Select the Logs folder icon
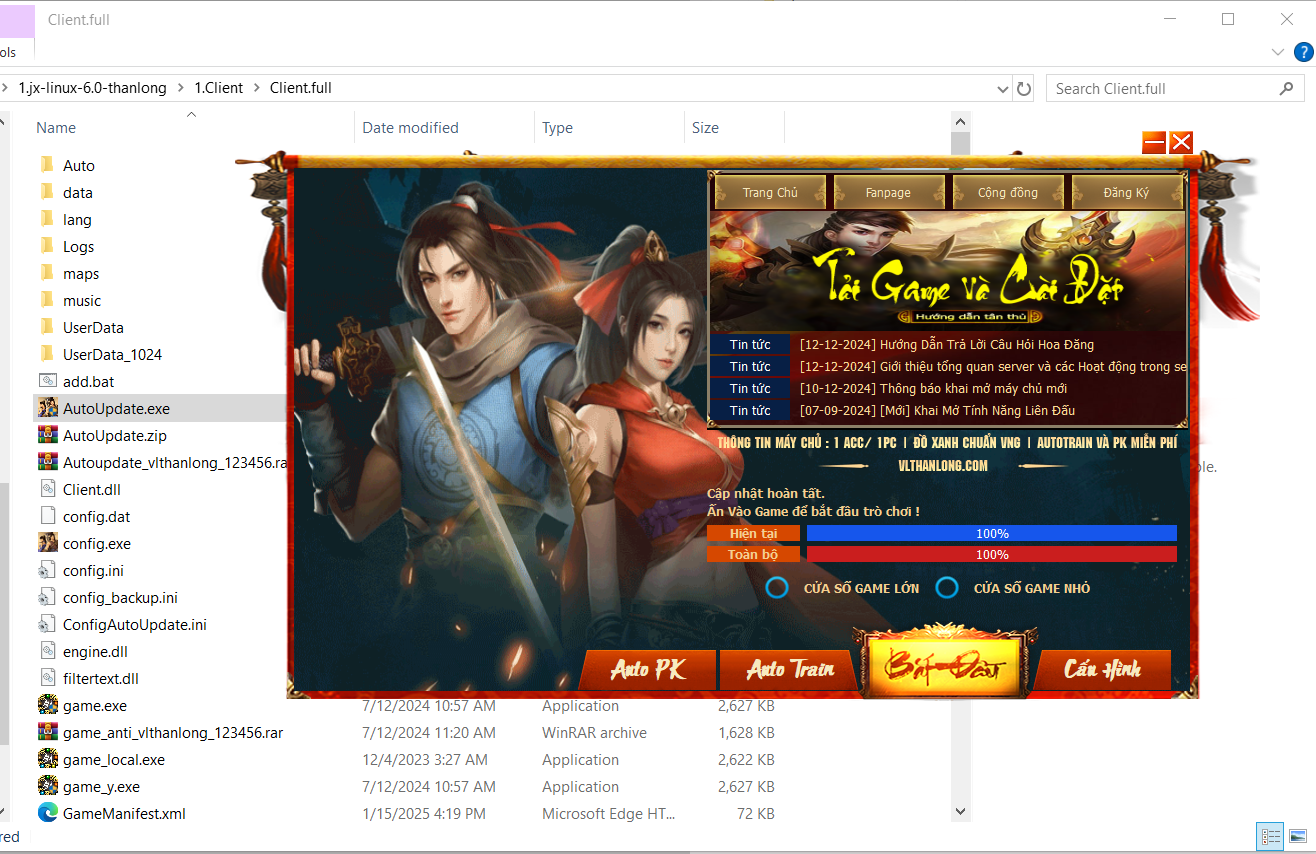This screenshot has width=1316, height=854. tap(47, 246)
